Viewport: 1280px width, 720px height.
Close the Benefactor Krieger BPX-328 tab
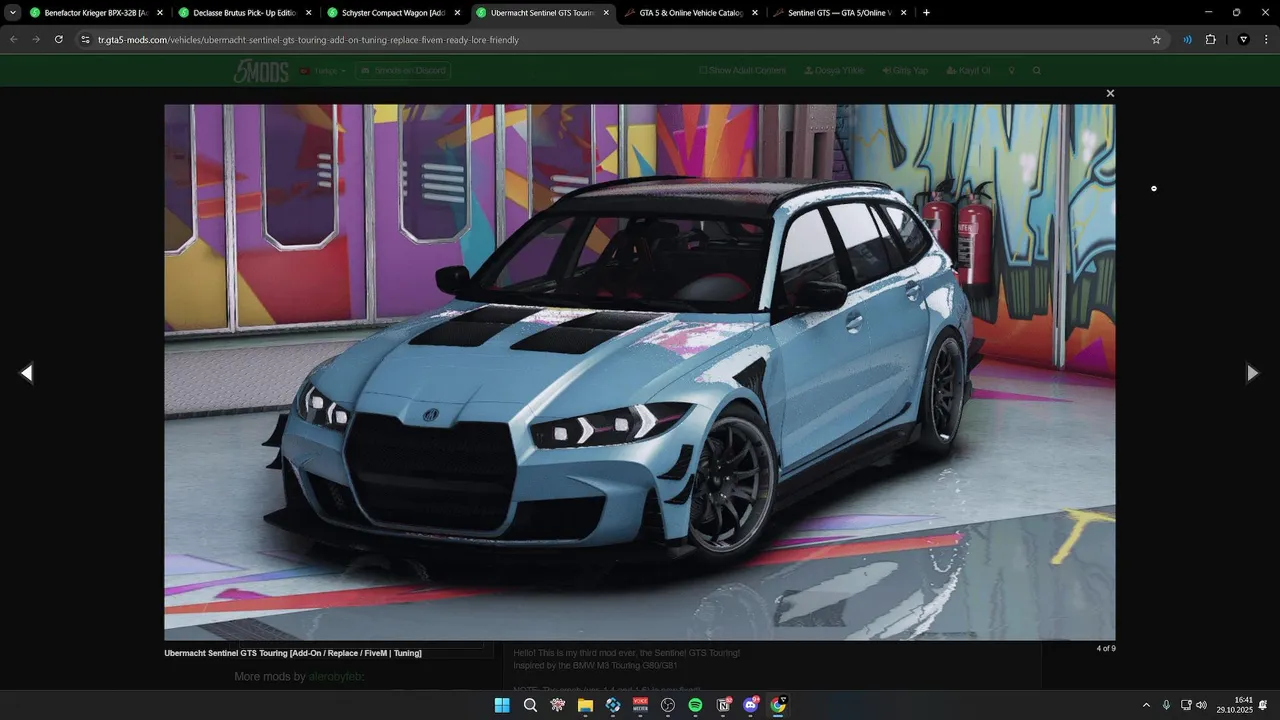160,13
